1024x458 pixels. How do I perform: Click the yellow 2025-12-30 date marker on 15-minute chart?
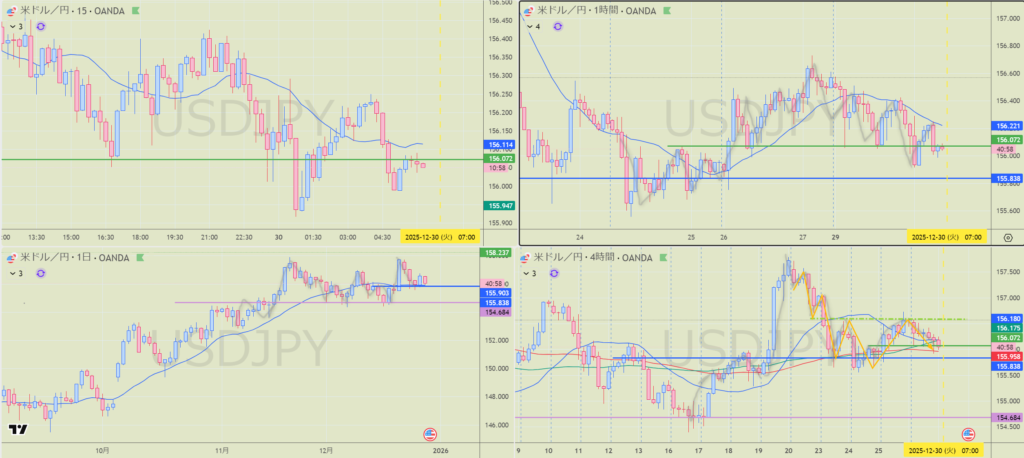[425, 237]
